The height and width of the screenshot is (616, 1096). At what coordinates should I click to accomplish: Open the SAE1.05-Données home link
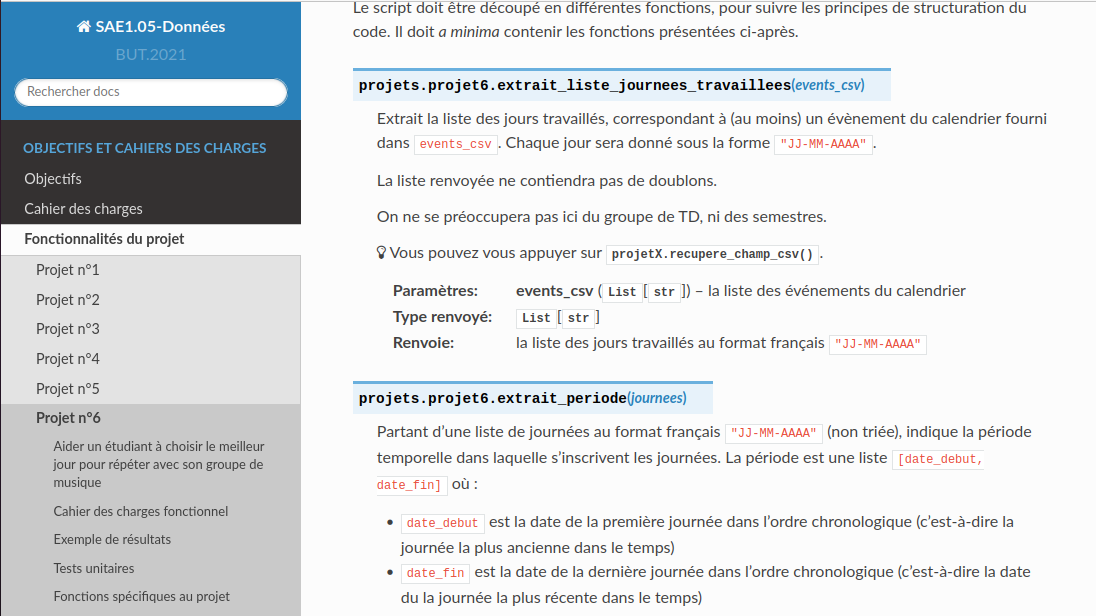tap(151, 27)
